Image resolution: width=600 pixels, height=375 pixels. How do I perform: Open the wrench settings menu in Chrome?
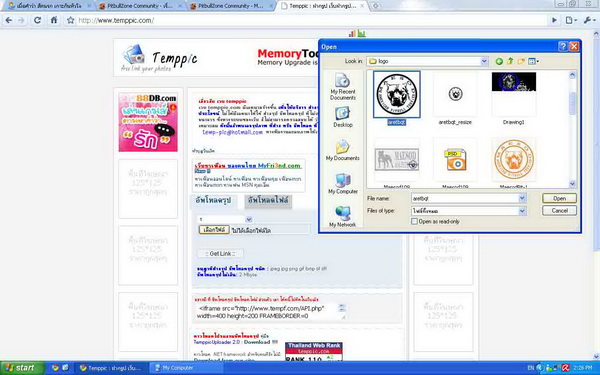click(589, 20)
